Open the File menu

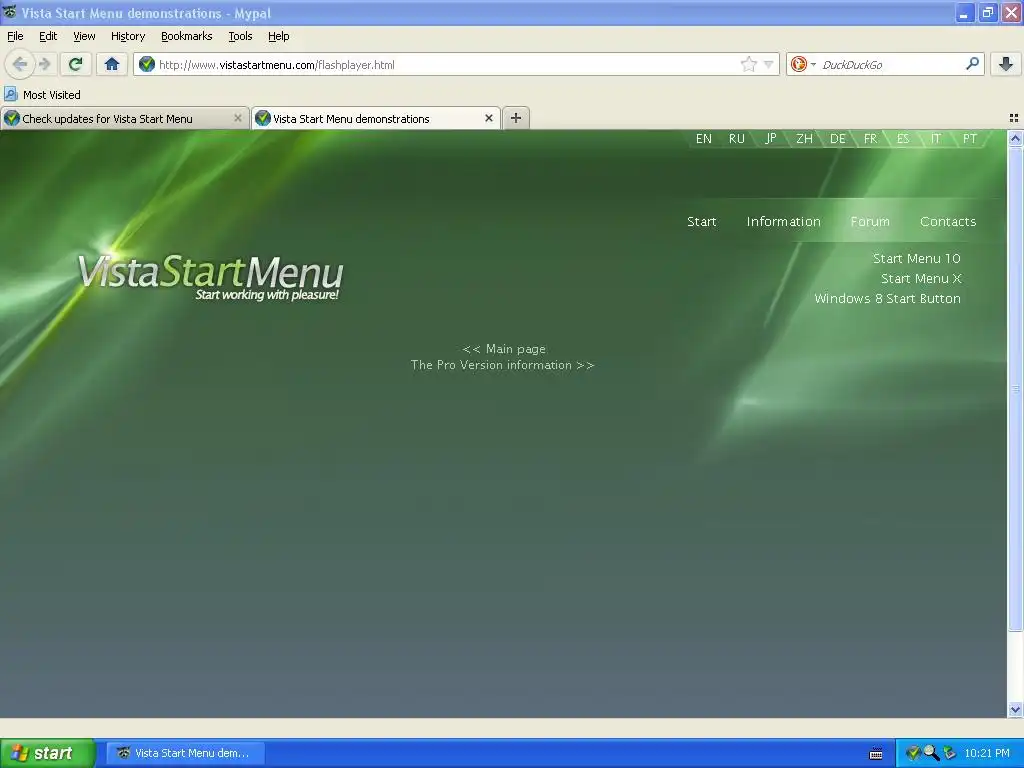[x=15, y=36]
